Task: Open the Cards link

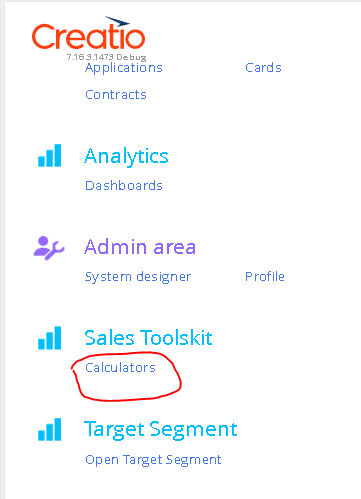Action: (x=263, y=68)
